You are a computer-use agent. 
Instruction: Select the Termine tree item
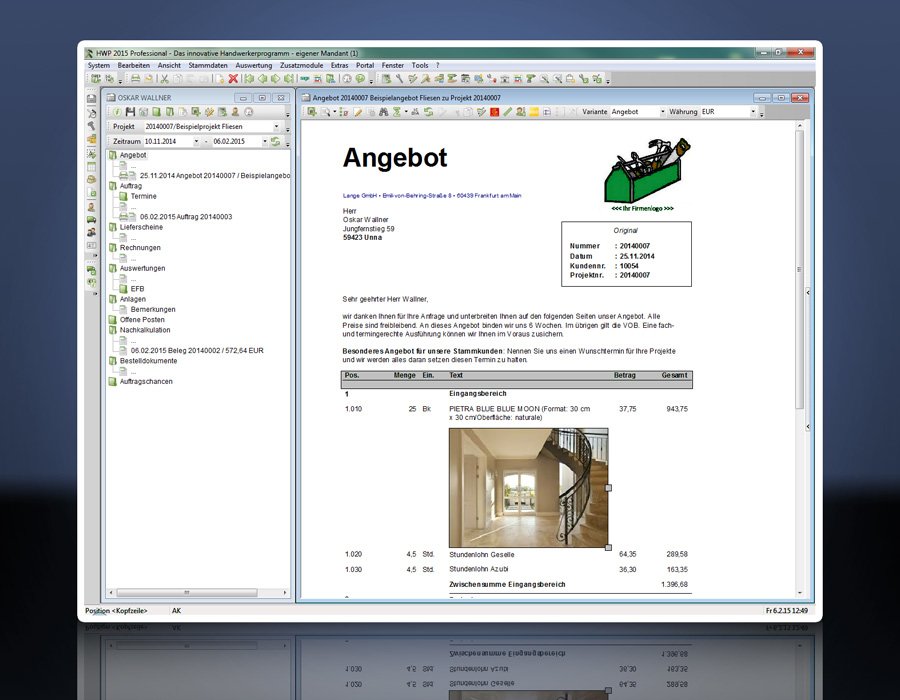[143, 196]
